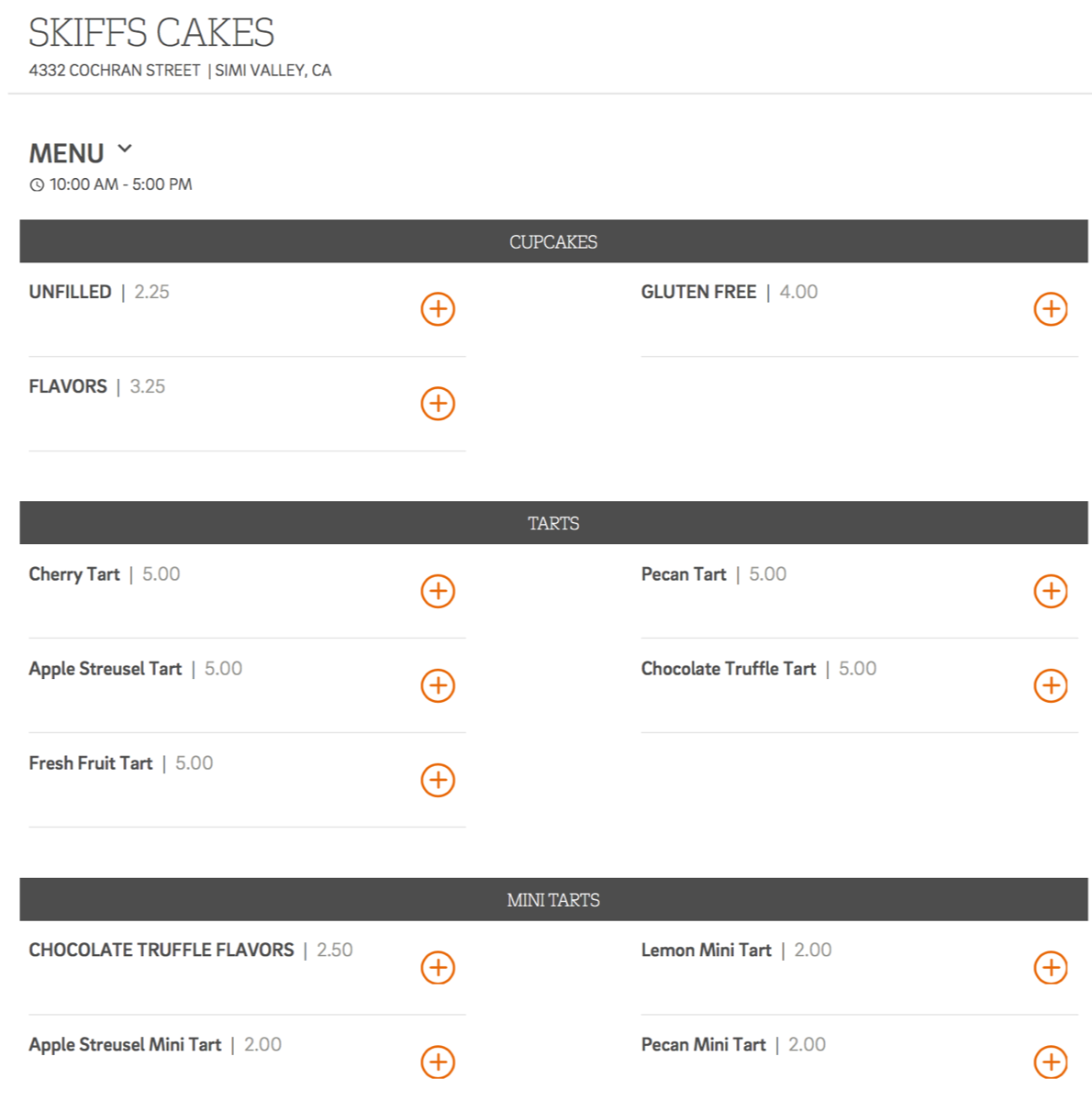Click plus icon for Apple Streusel Mini Tart
Screen dimensions: 1092x1101
click(438, 1062)
